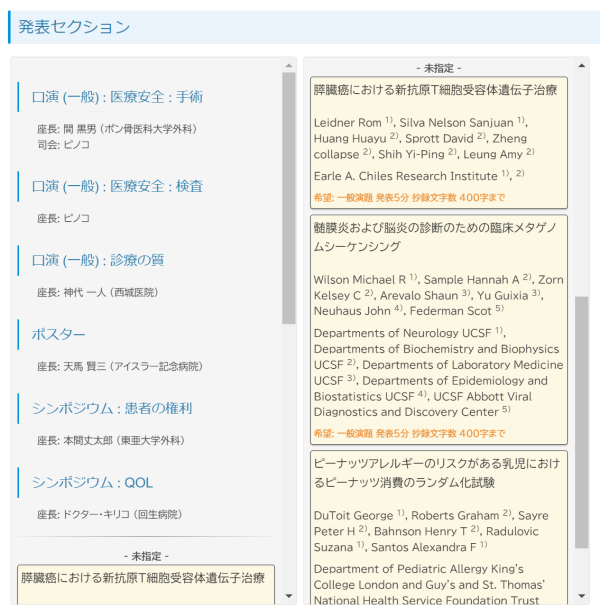The image size is (600, 607).
Task: Select the 髄膜炎および脳炎 metagenomic sequencing card
Action: [438, 329]
